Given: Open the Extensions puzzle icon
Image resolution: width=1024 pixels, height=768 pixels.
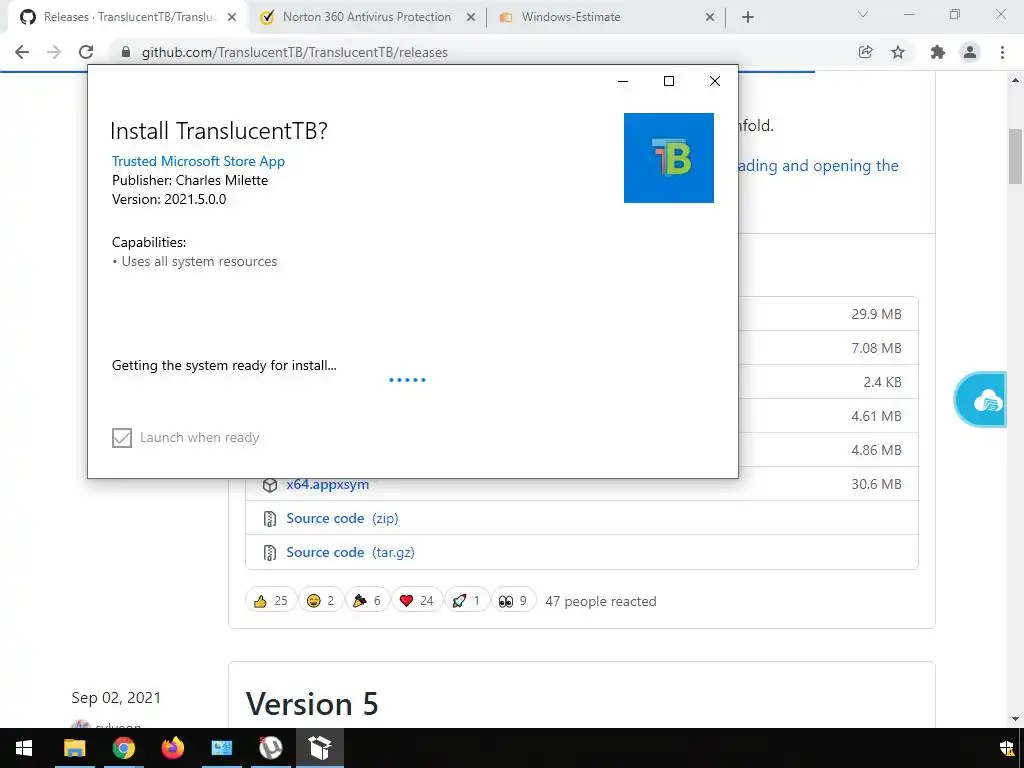Looking at the screenshot, I should pyautogui.click(x=937, y=52).
